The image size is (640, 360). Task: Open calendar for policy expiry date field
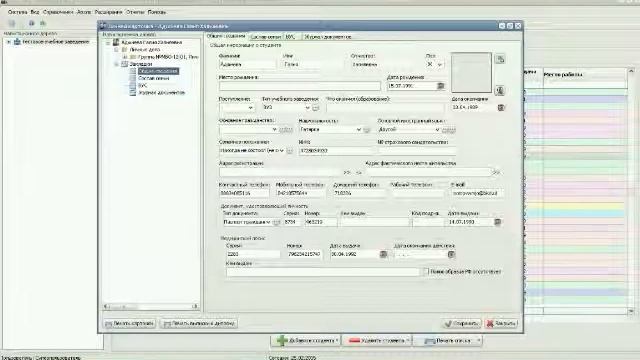click(x=451, y=254)
